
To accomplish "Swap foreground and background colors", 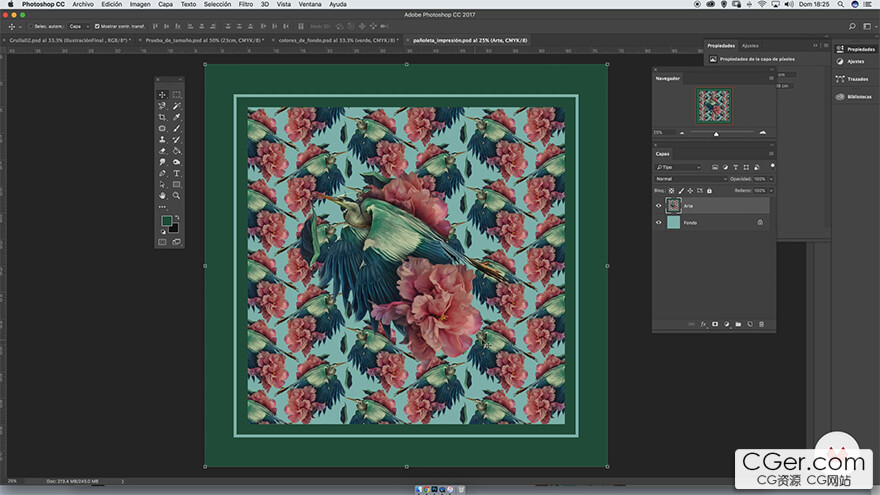I will click(177, 217).
